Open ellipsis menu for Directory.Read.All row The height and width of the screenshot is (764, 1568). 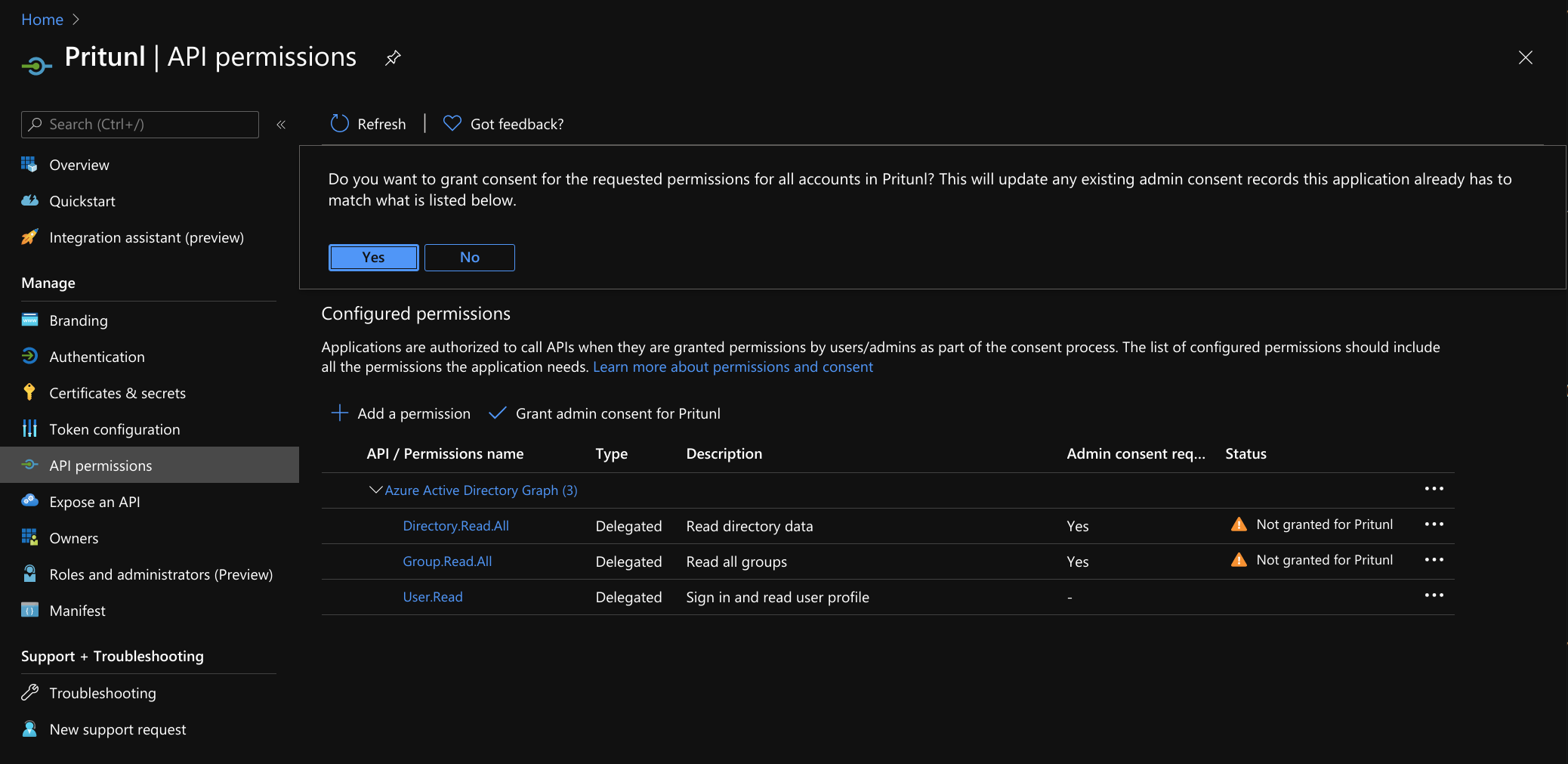(x=1434, y=524)
